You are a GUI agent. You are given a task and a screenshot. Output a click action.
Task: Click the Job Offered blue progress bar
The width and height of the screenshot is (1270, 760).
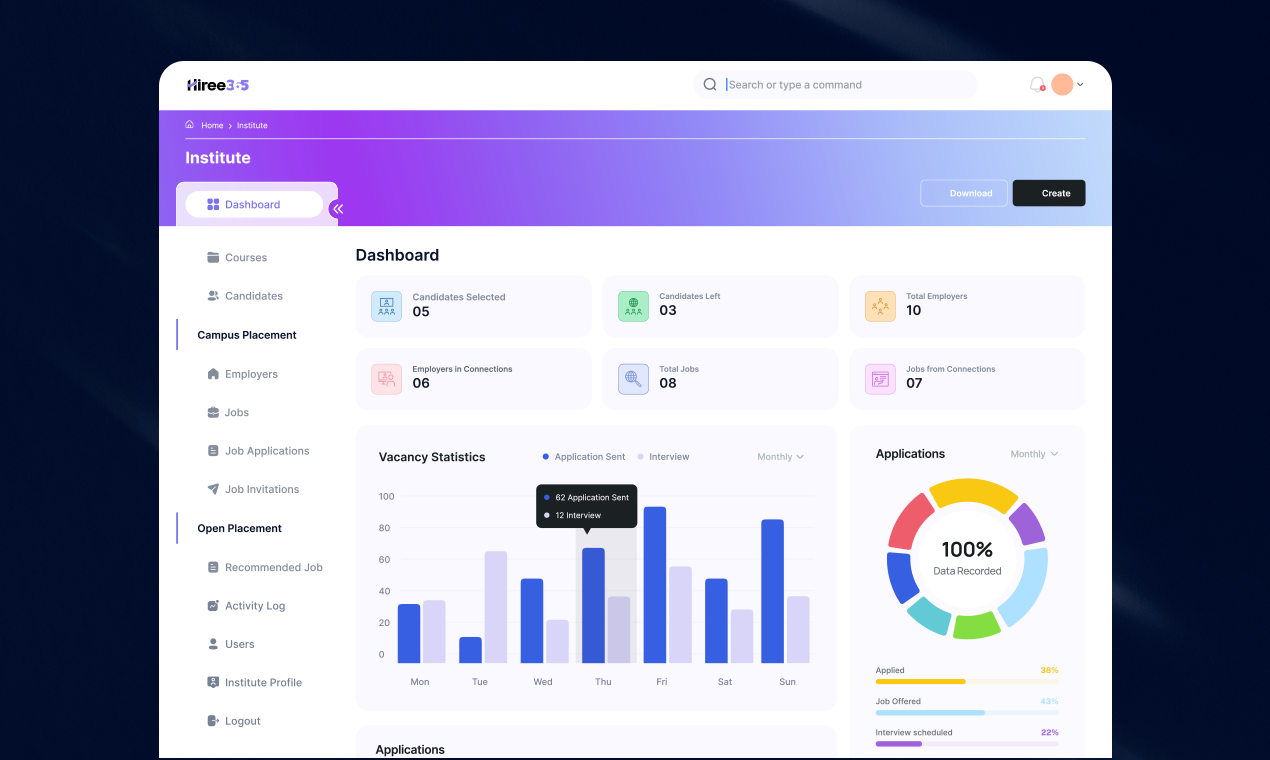pyautogui.click(x=967, y=712)
